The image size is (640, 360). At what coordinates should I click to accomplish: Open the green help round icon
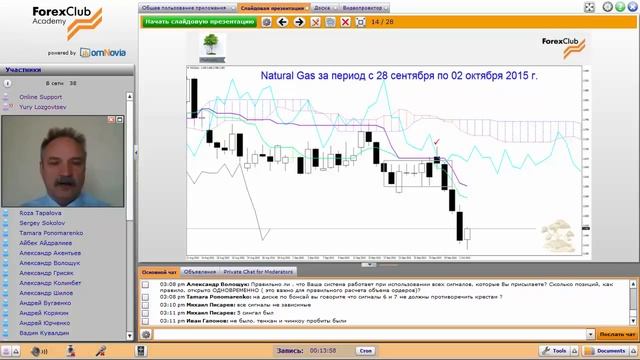coord(620,7)
